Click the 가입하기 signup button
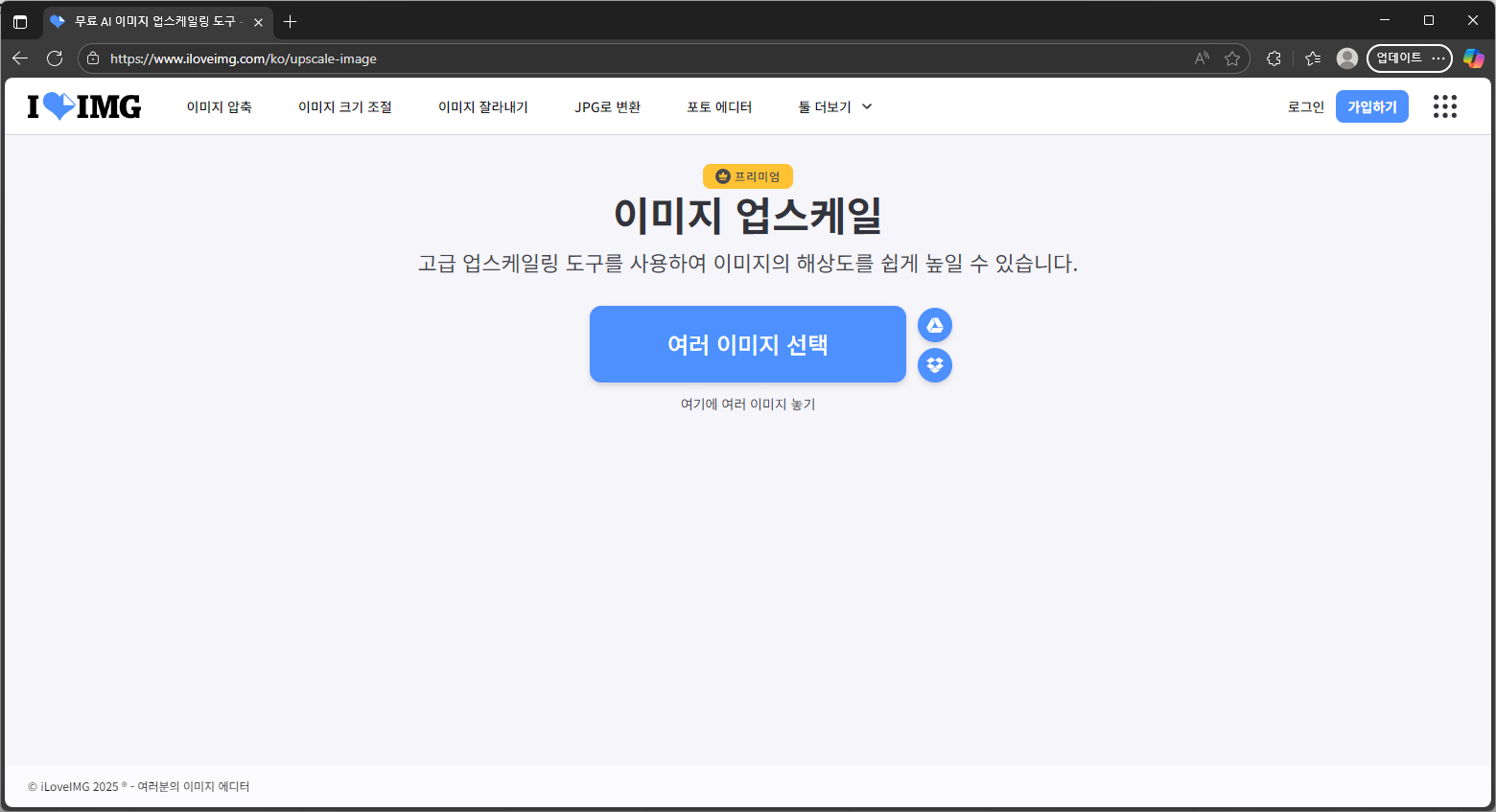The image size is (1496, 812). [1371, 106]
